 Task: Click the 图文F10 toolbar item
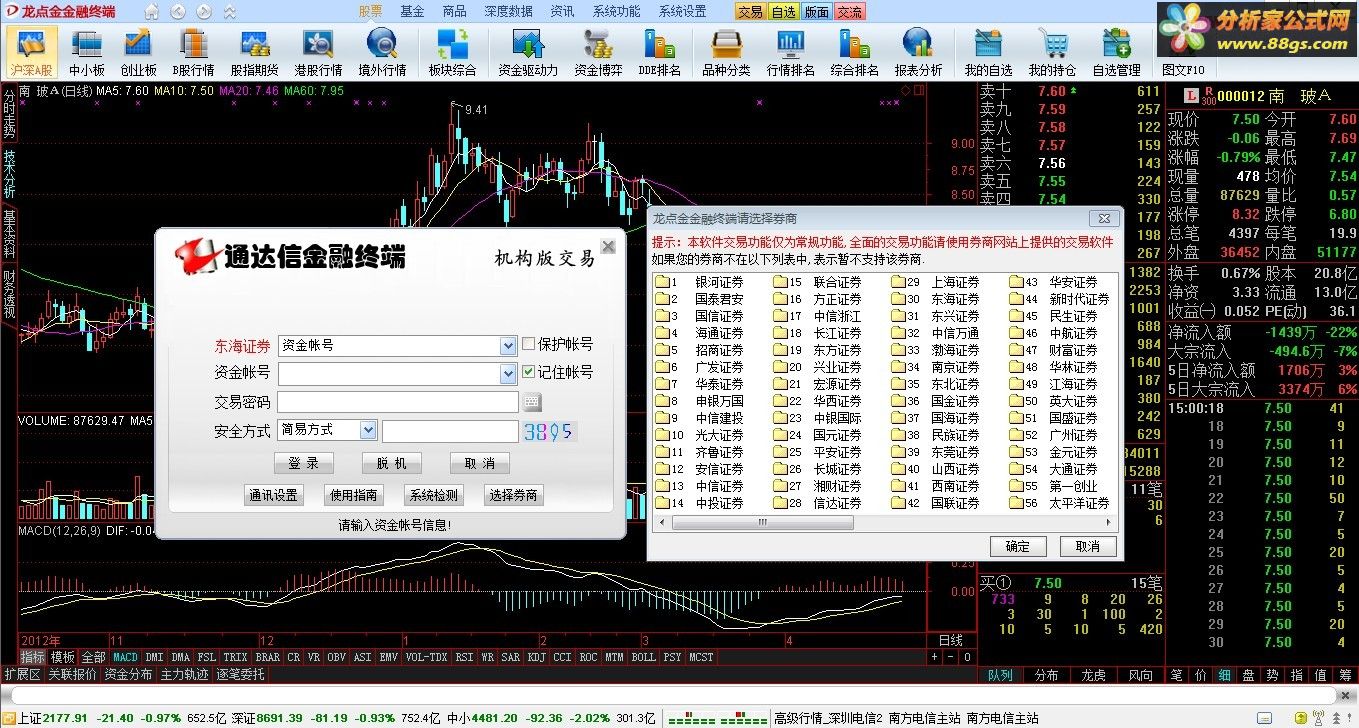click(x=1183, y=70)
